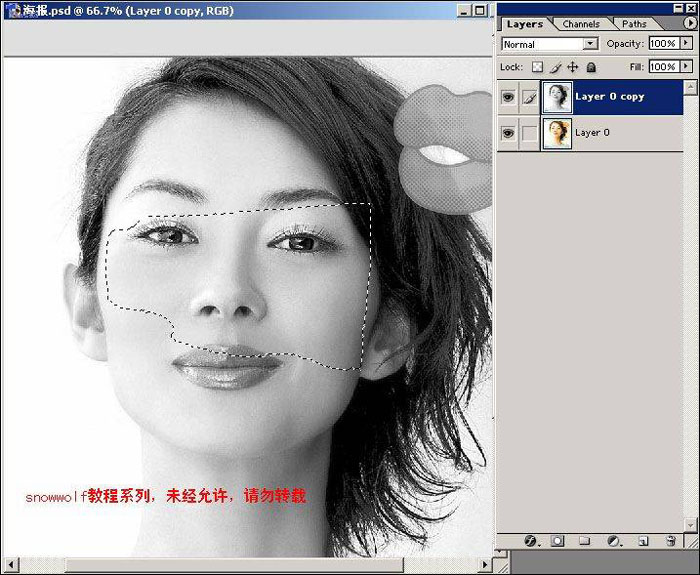
Task: Click the Delete layer trash icon
Action: (671, 541)
